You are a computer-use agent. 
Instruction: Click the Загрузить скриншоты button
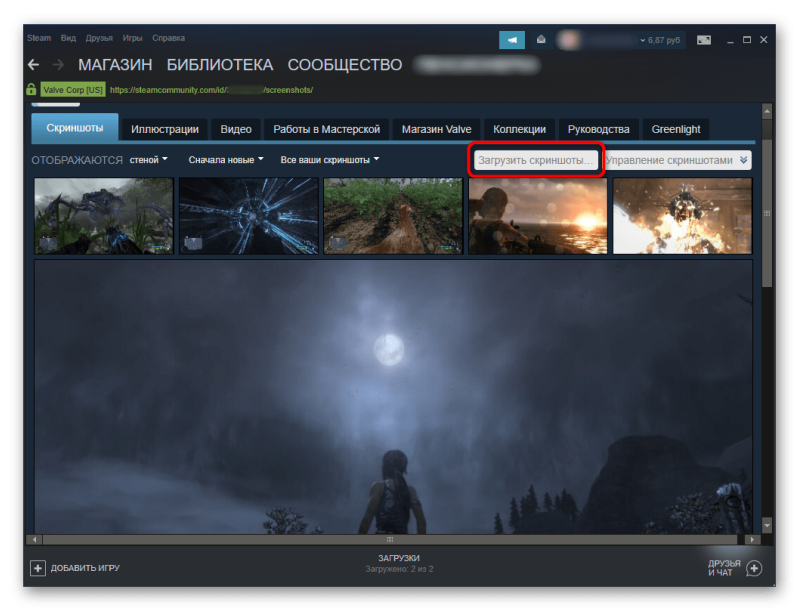[x=536, y=160]
